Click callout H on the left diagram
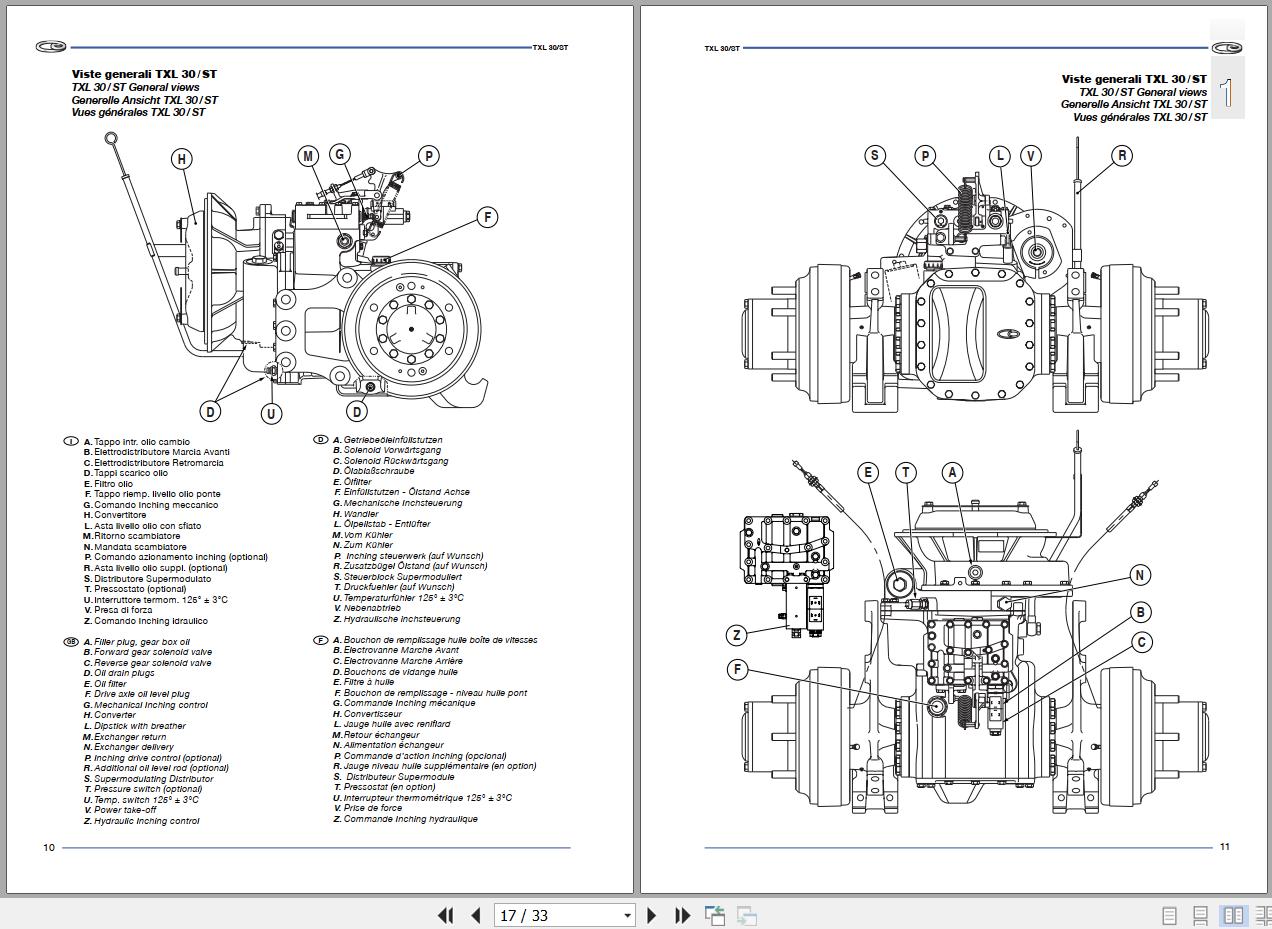The image size is (1272, 929). tap(182, 158)
